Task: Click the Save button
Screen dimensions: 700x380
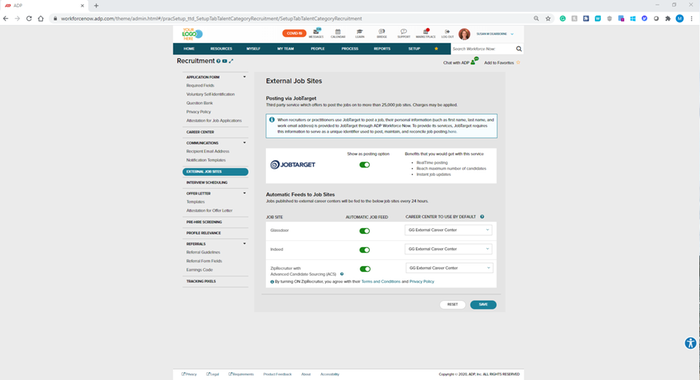Action: click(483, 305)
